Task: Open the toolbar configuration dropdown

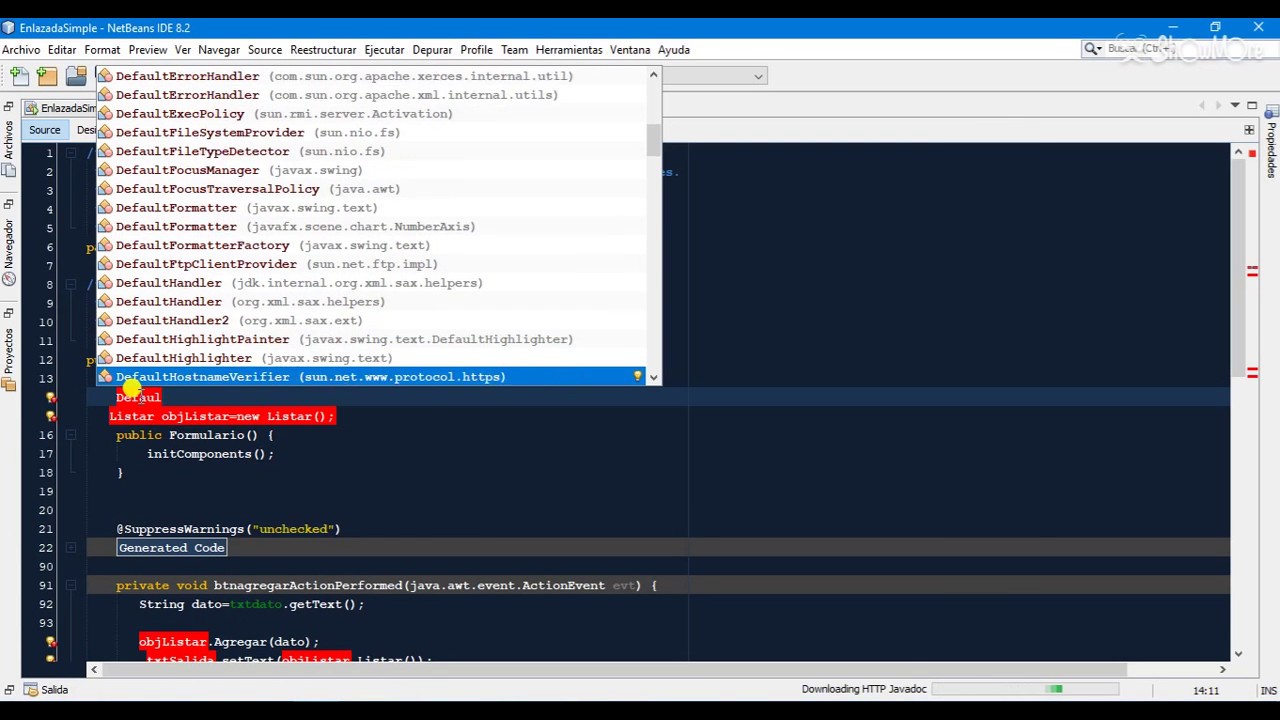Action: coord(758,76)
